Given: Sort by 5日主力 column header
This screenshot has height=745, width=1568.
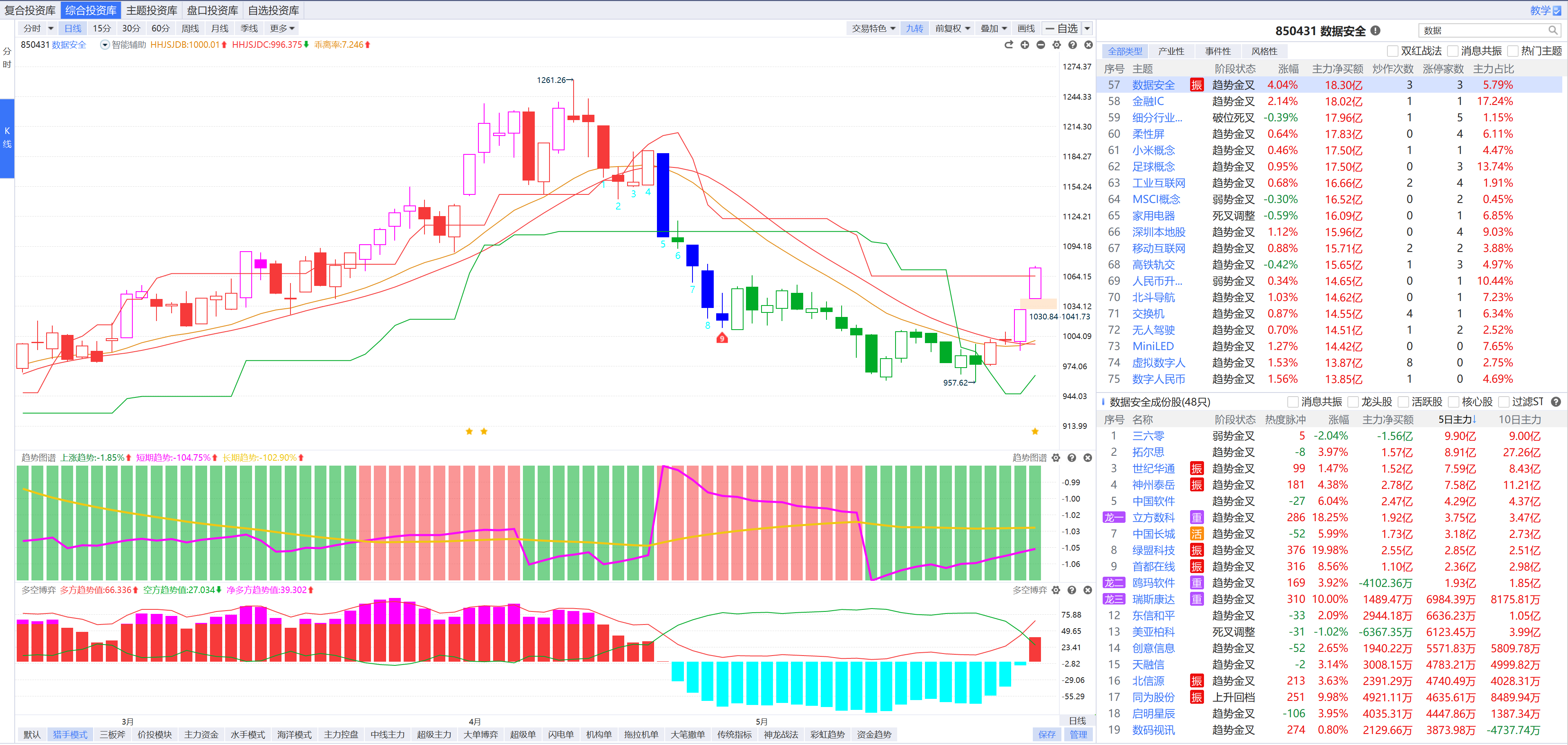Looking at the screenshot, I should [x=1456, y=419].
